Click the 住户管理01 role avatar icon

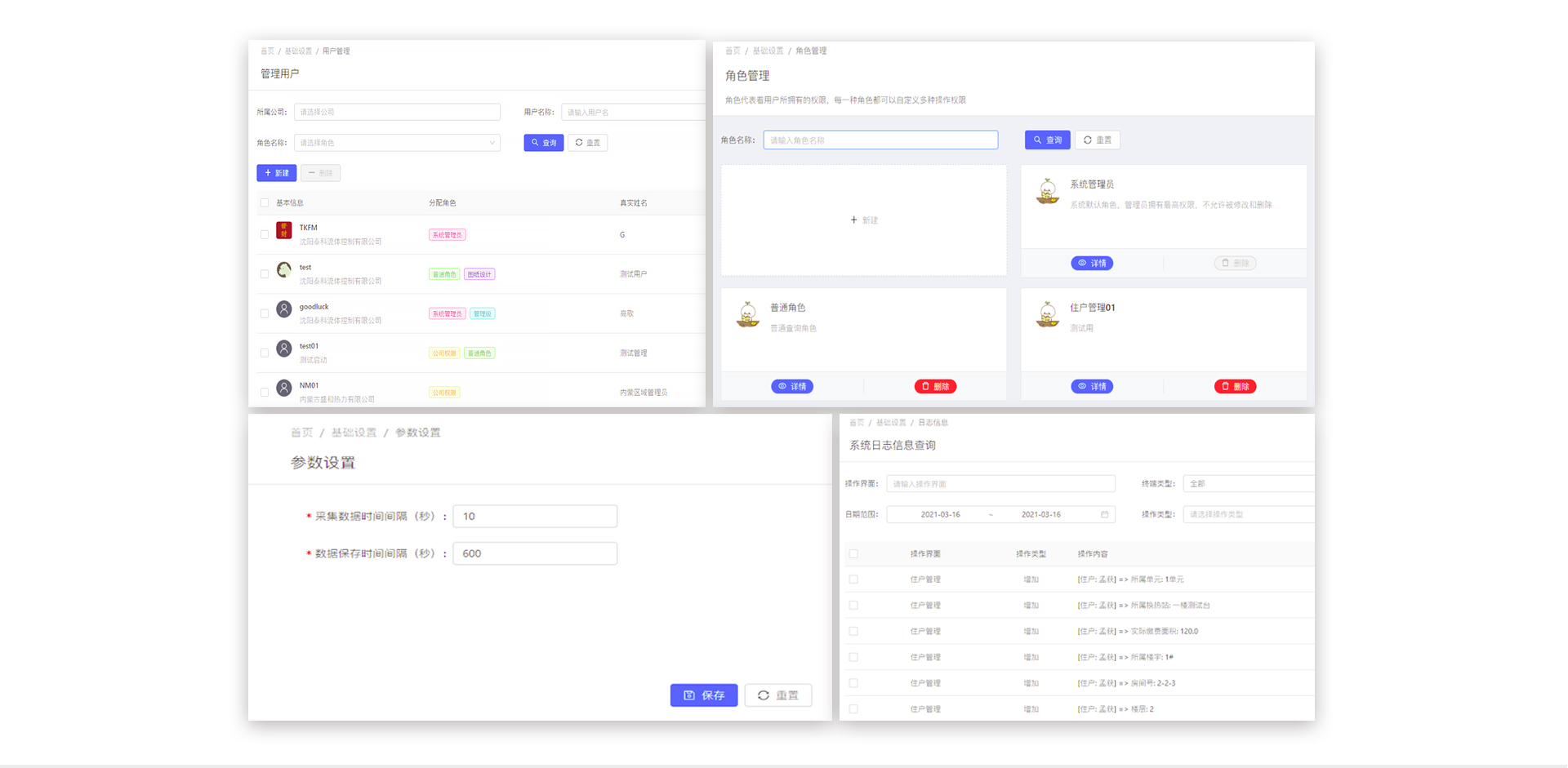tap(1047, 314)
